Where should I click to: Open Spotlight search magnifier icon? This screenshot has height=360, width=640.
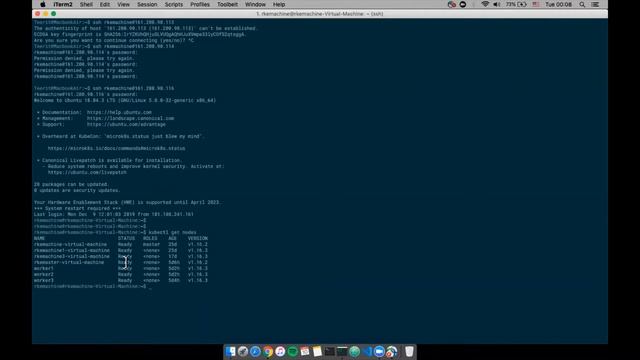click(582, 4)
